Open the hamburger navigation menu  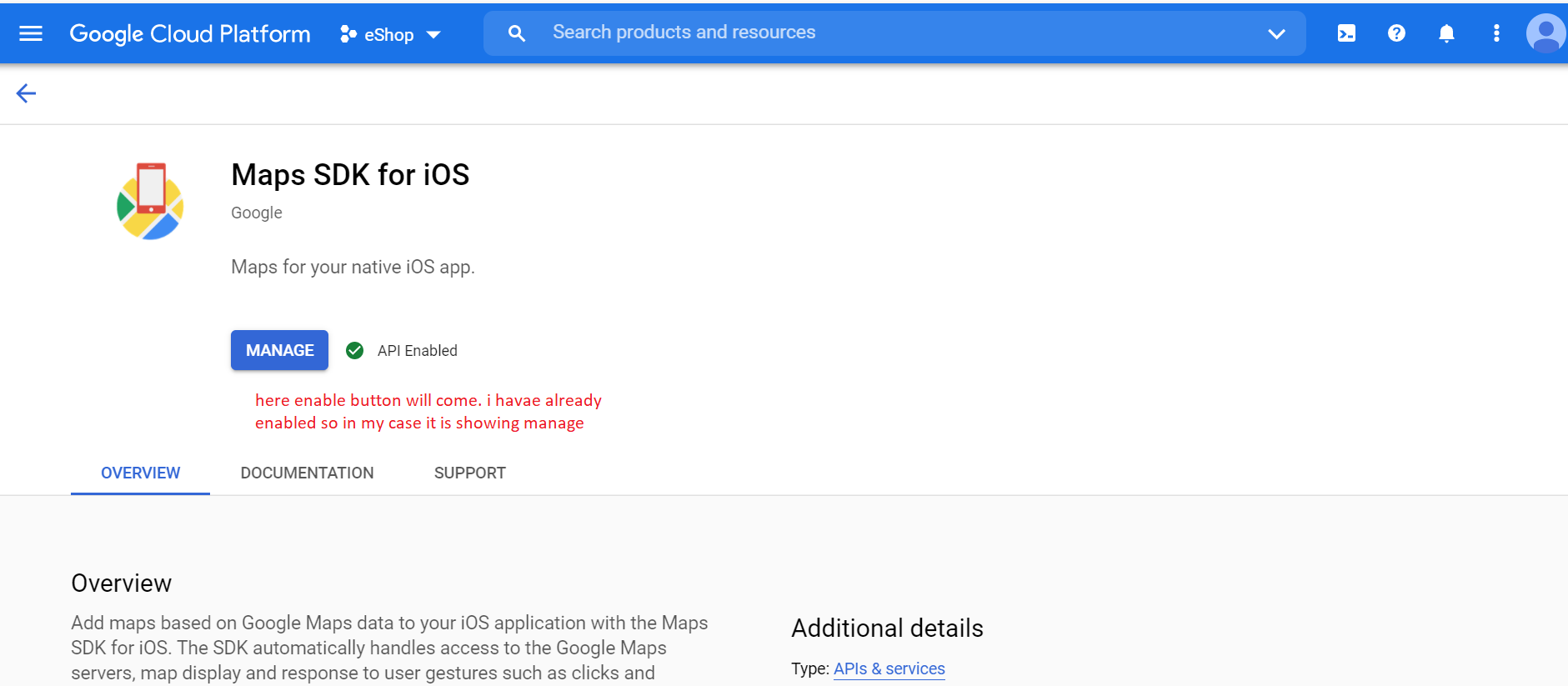(31, 33)
